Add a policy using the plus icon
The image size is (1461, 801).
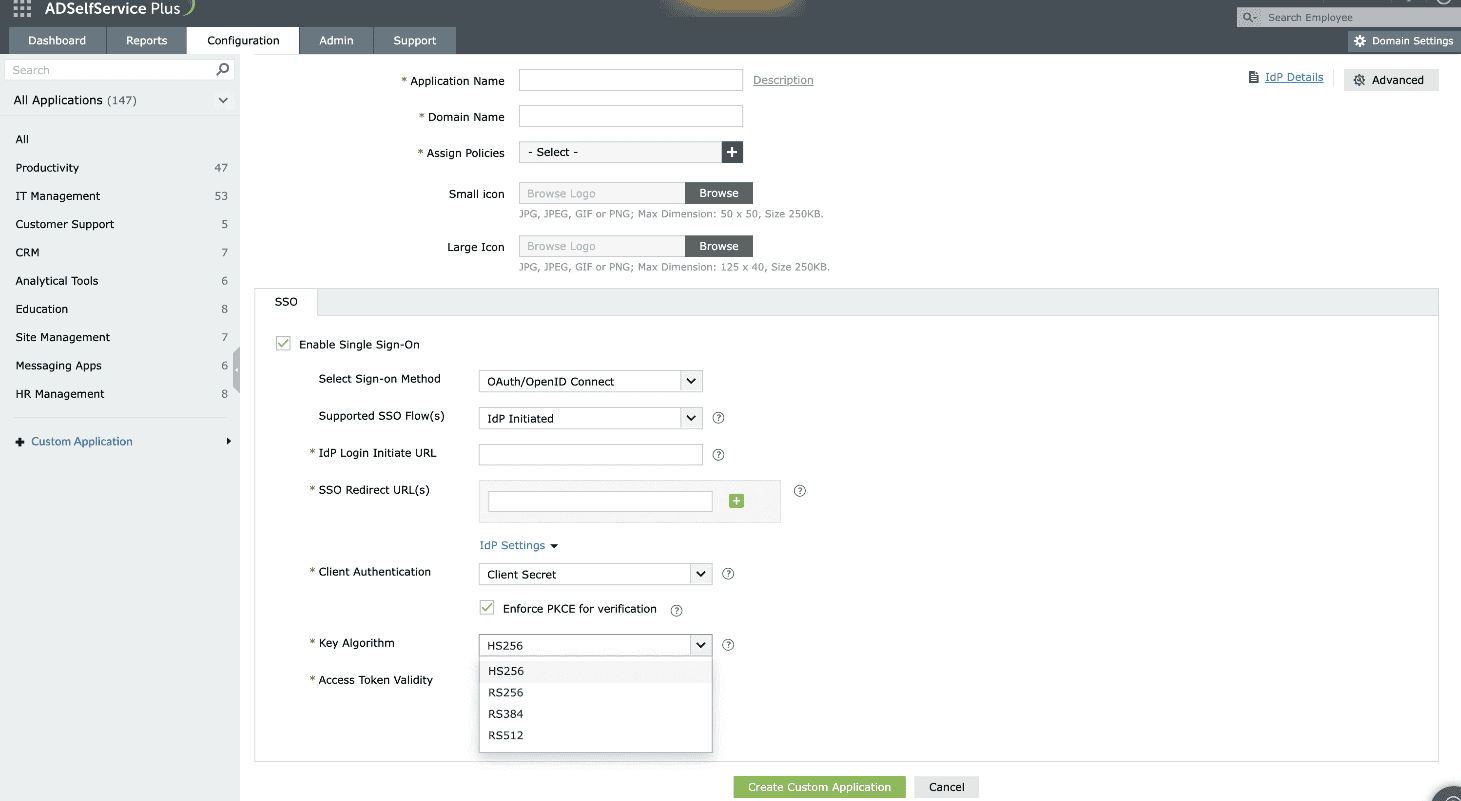tap(732, 152)
